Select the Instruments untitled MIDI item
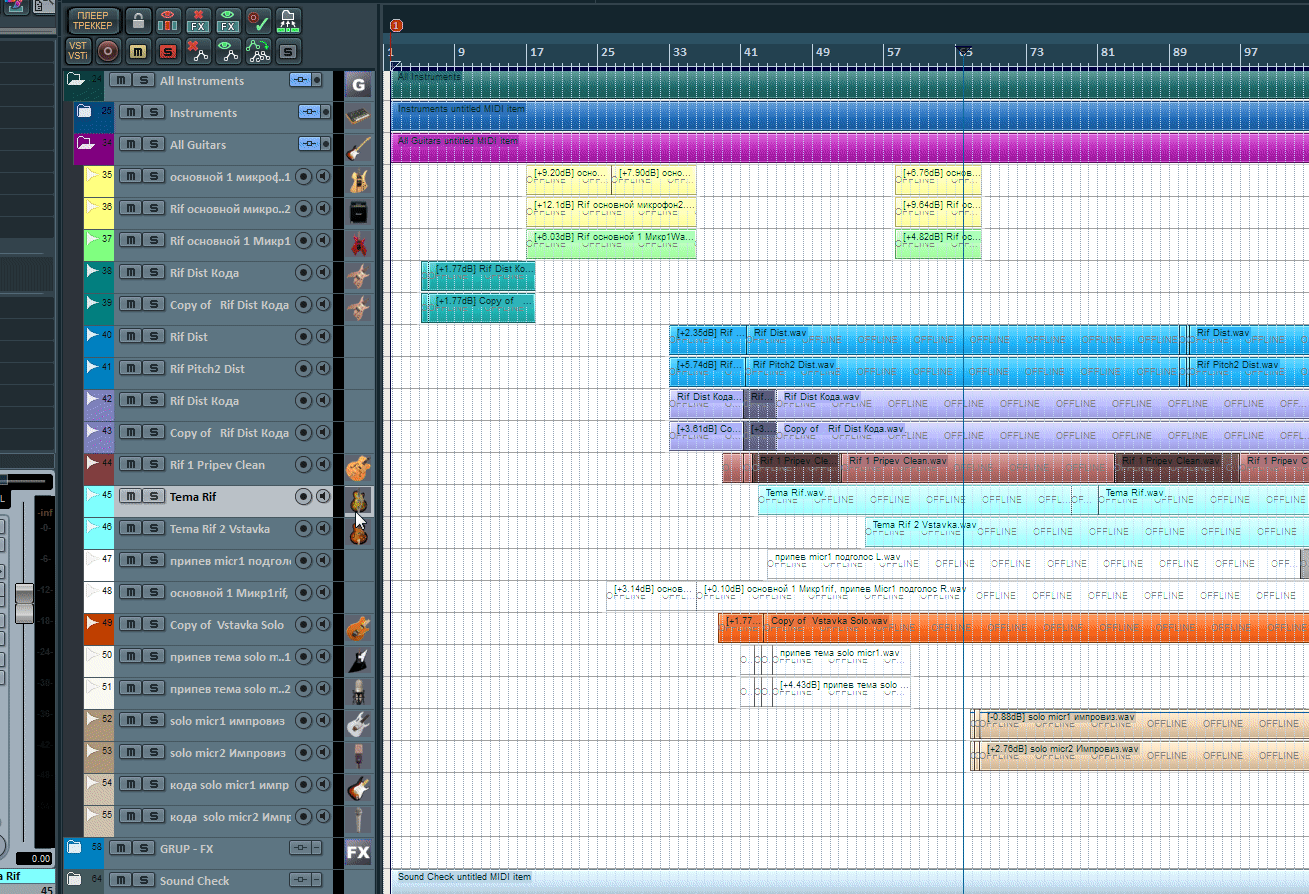The image size is (1309, 894). click(849, 116)
